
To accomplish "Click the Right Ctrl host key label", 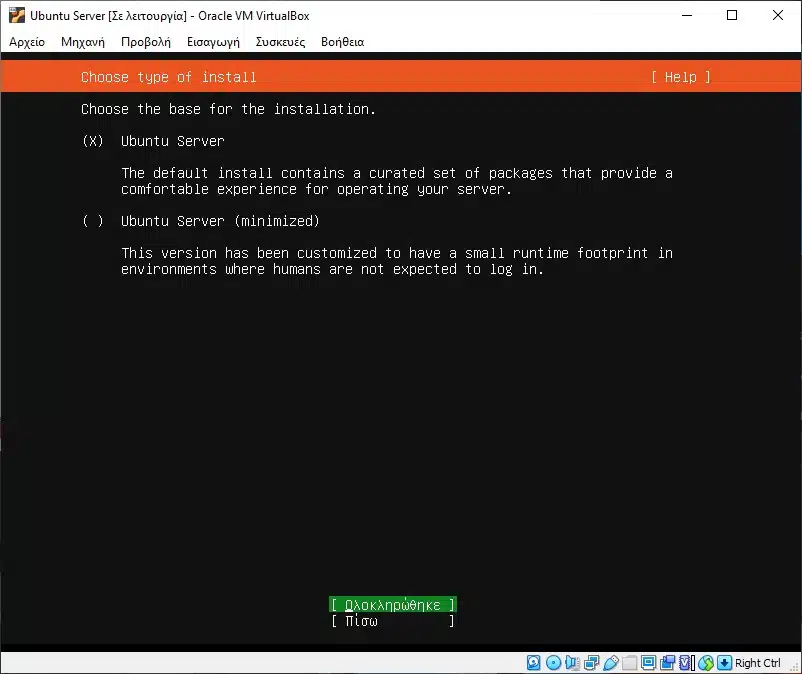I will click(758, 663).
